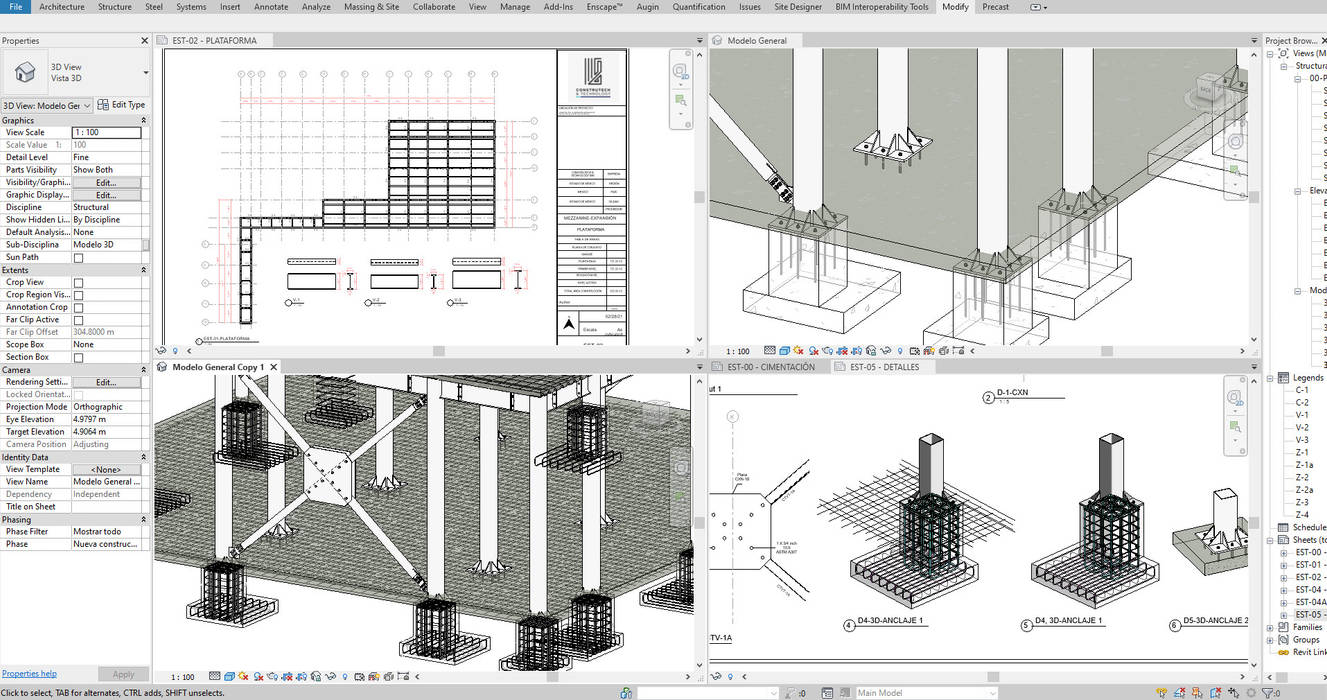This screenshot has height=700, width=1327.
Task: Expand the Families node in Project Browser
Action: [x=1271, y=628]
